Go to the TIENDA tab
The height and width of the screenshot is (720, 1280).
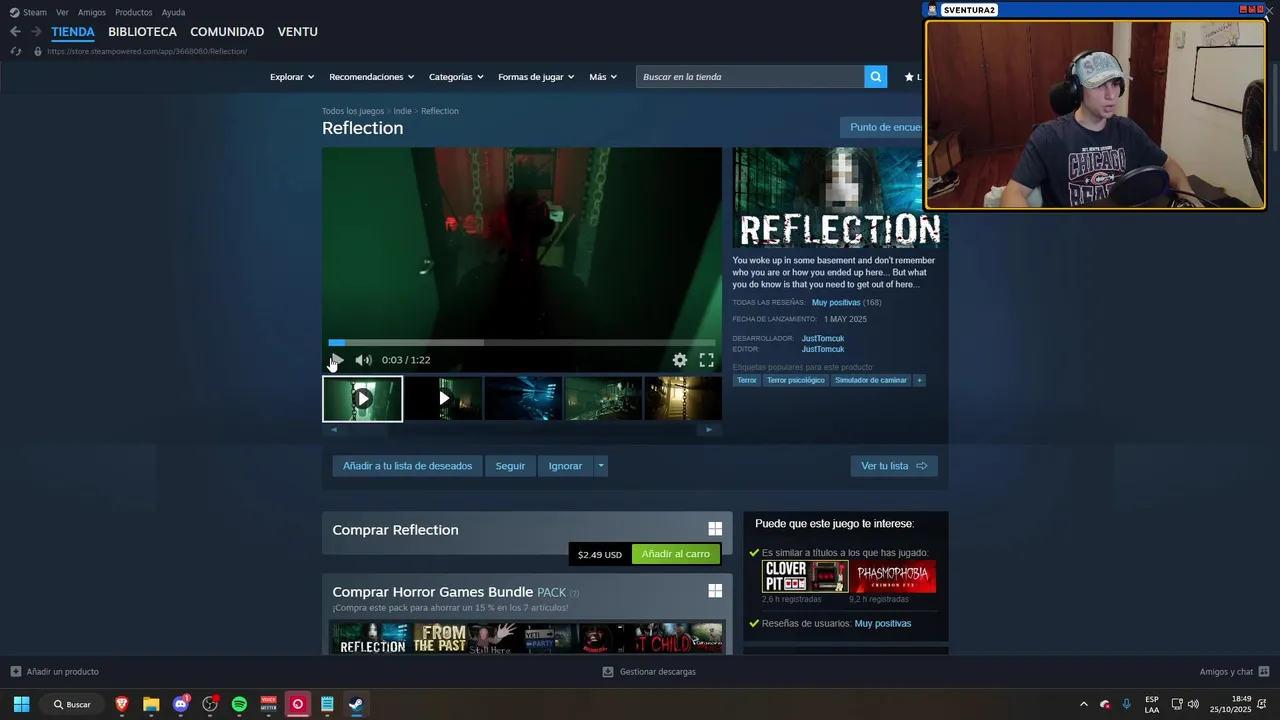pyautogui.click(x=73, y=32)
